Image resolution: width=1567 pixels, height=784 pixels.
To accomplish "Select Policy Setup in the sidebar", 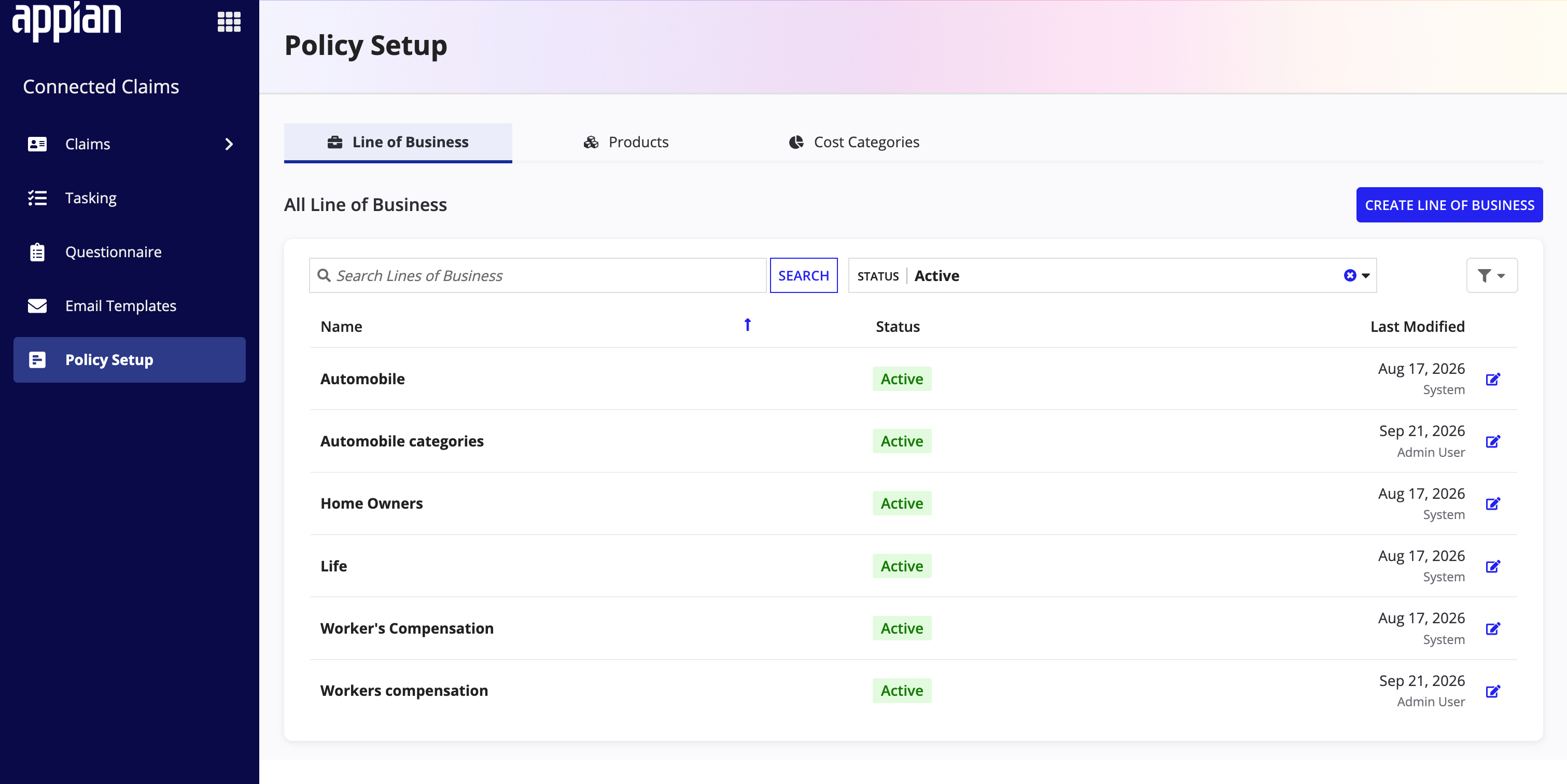I will point(130,360).
